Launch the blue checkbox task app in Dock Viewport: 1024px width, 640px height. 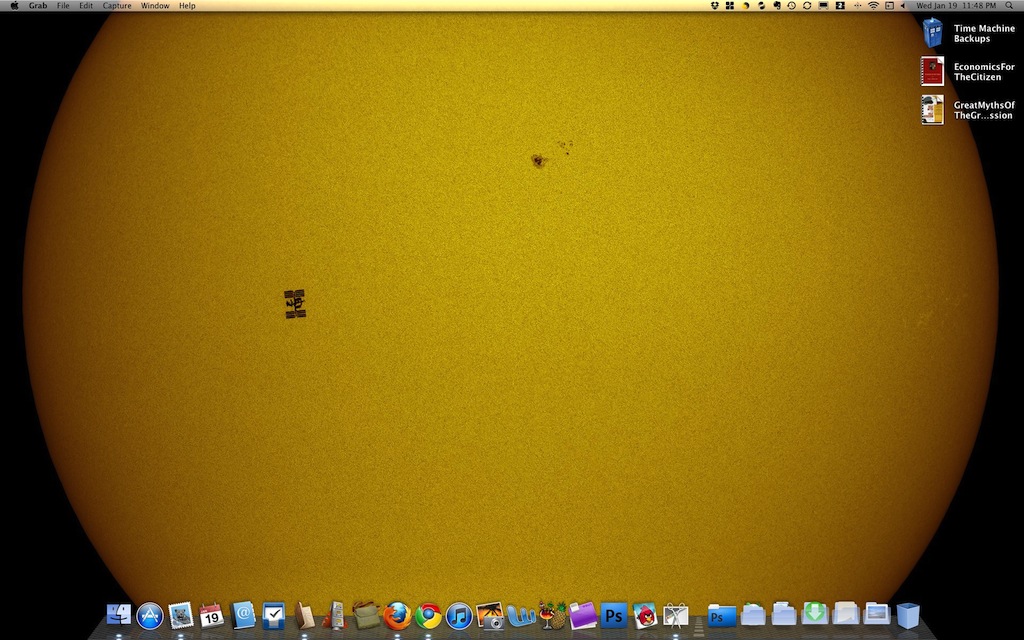(274, 615)
